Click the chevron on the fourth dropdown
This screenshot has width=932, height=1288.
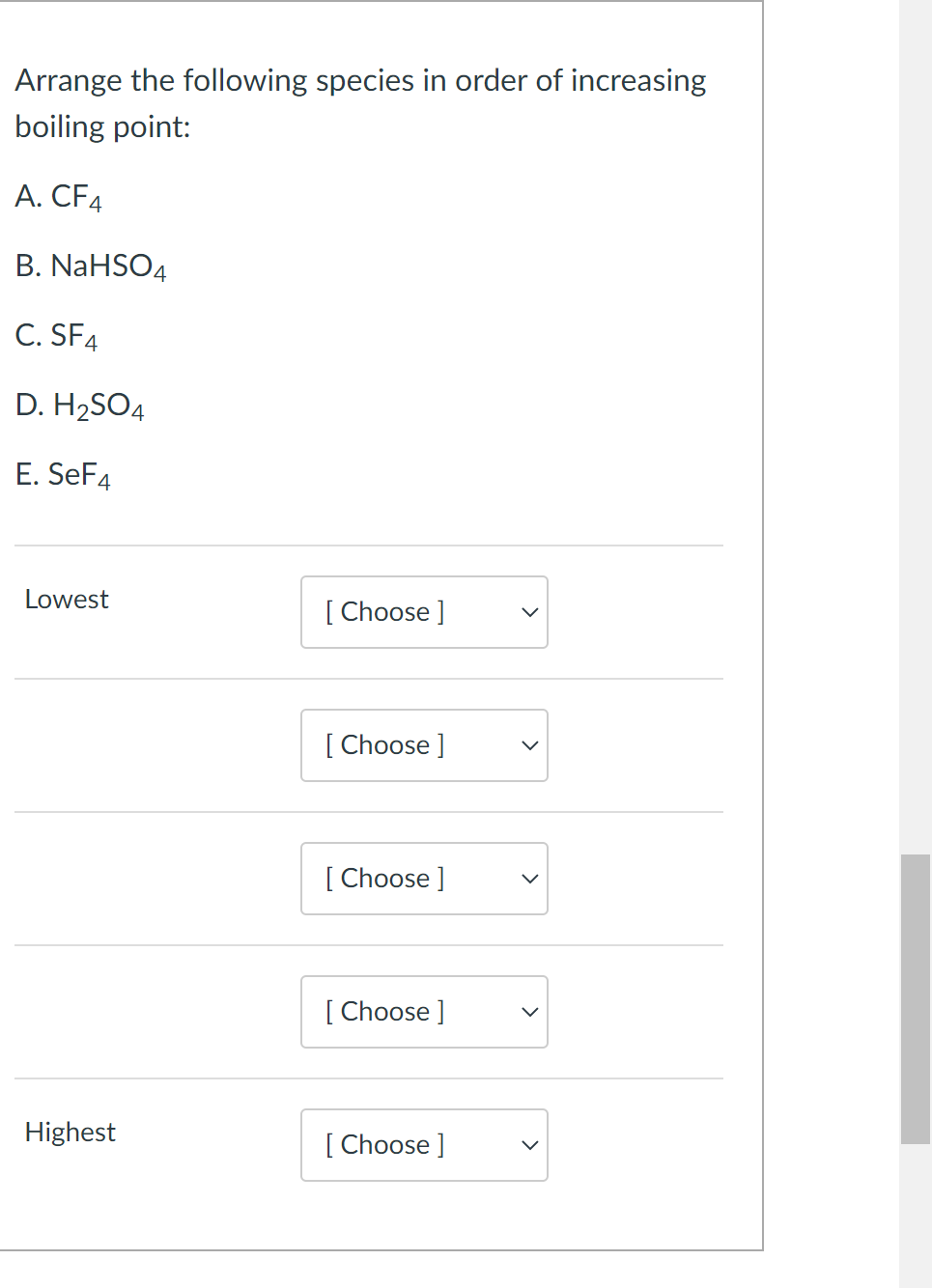(529, 1012)
